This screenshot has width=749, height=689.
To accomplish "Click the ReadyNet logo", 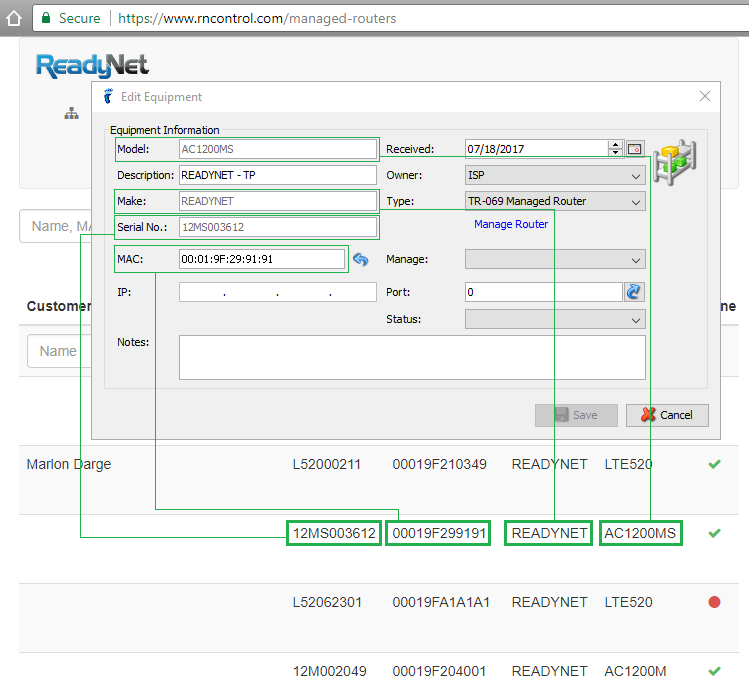I will tap(92, 65).
